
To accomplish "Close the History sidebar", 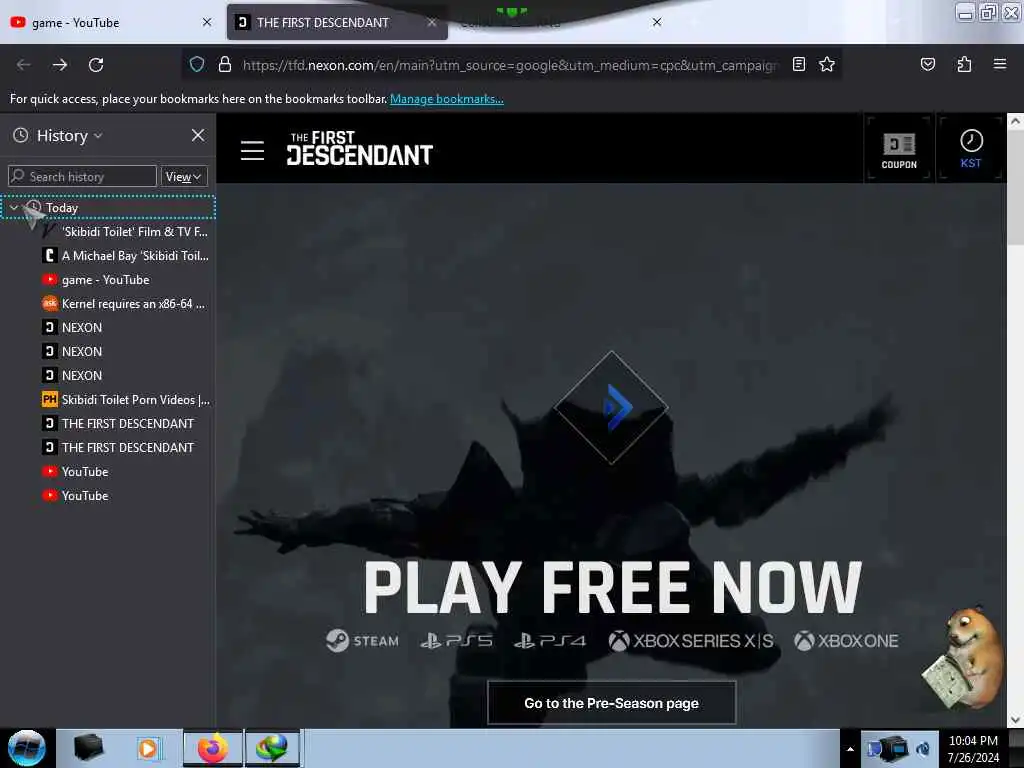I will pyautogui.click(x=198, y=135).
